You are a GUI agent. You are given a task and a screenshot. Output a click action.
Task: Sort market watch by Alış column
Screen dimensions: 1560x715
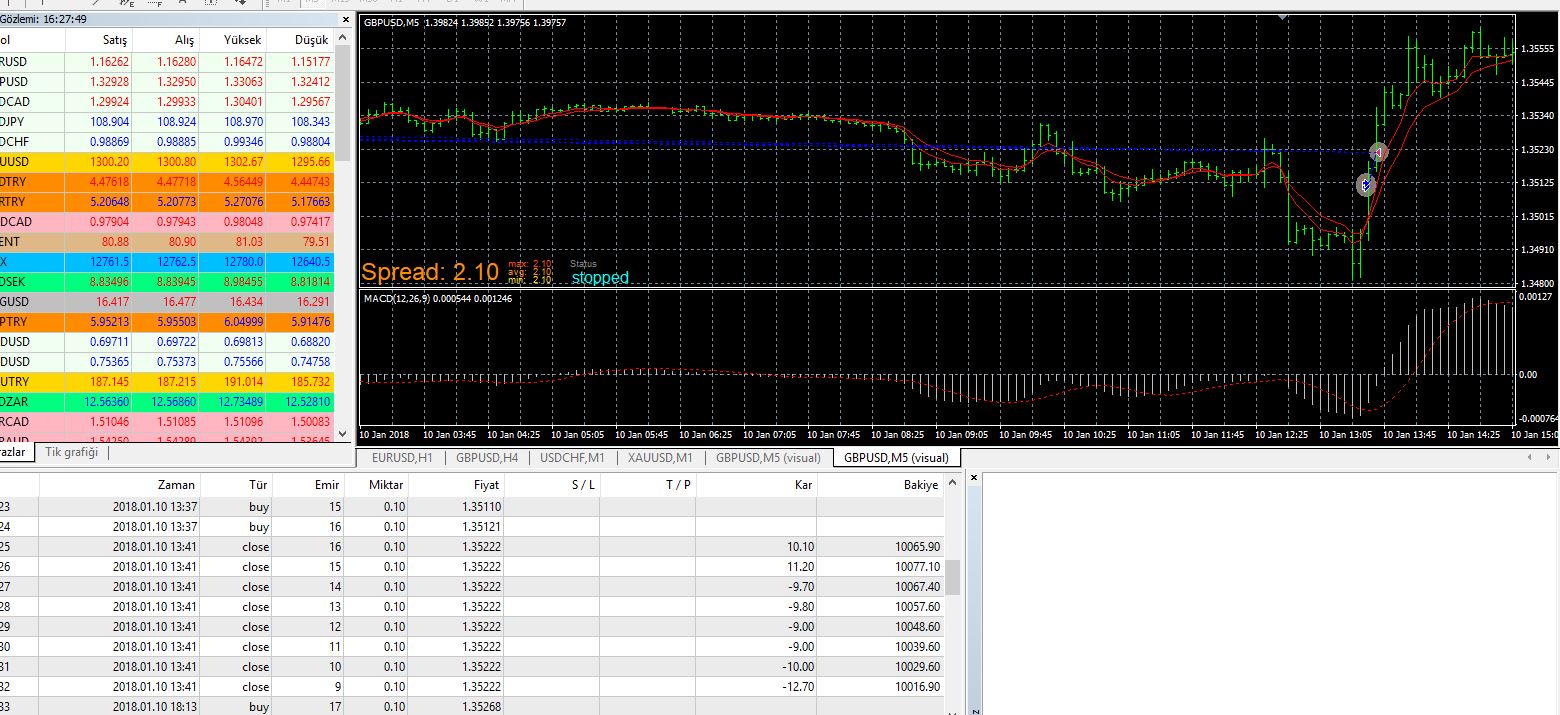click(x=184, y=39)
